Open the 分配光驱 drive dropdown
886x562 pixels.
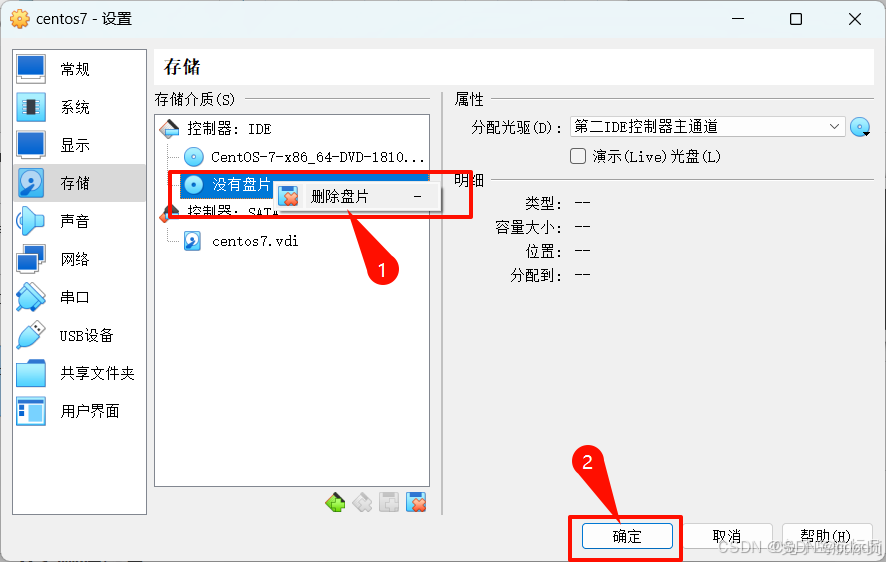(707, 127)
